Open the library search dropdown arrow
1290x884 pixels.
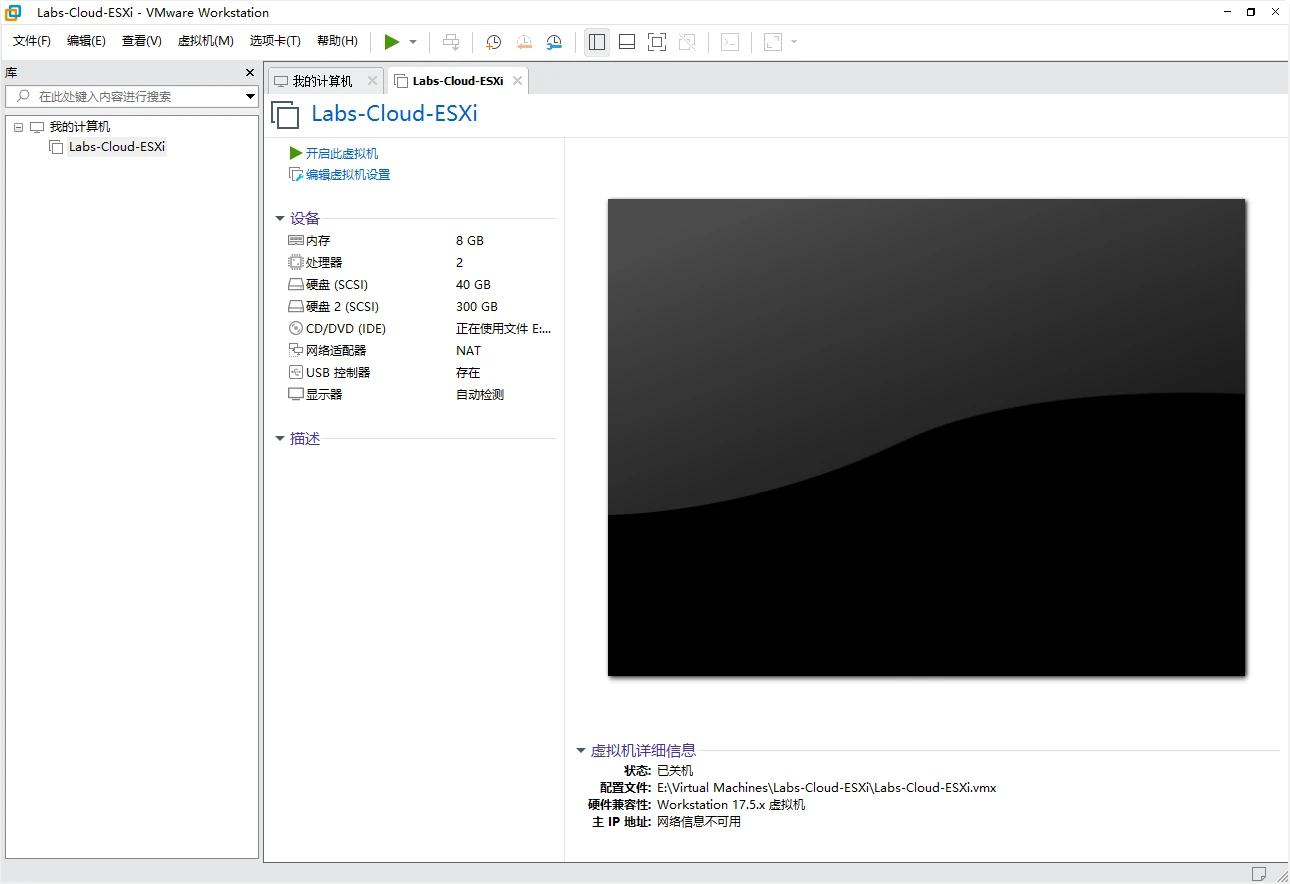point(251,97)
